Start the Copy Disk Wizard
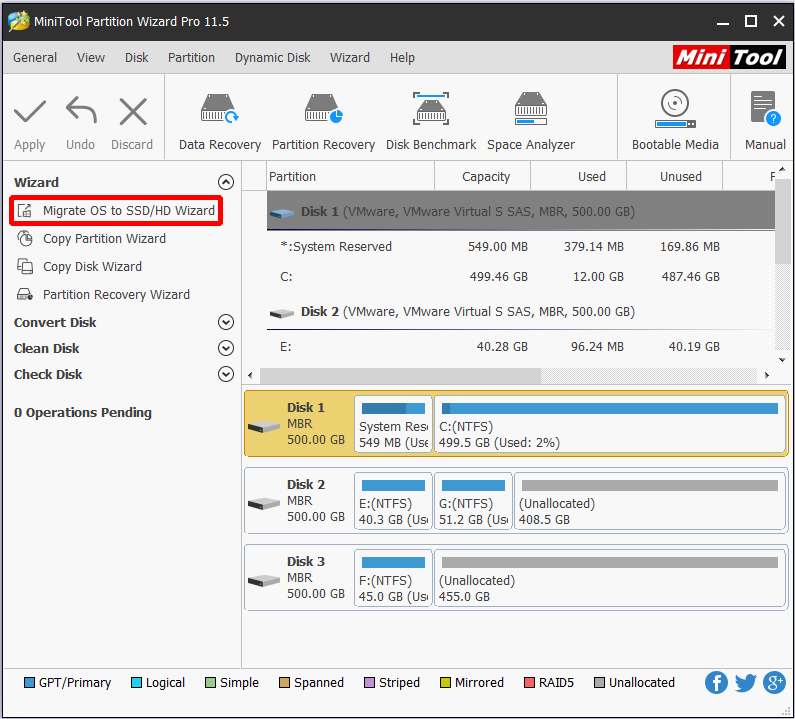 coord(92,266)
